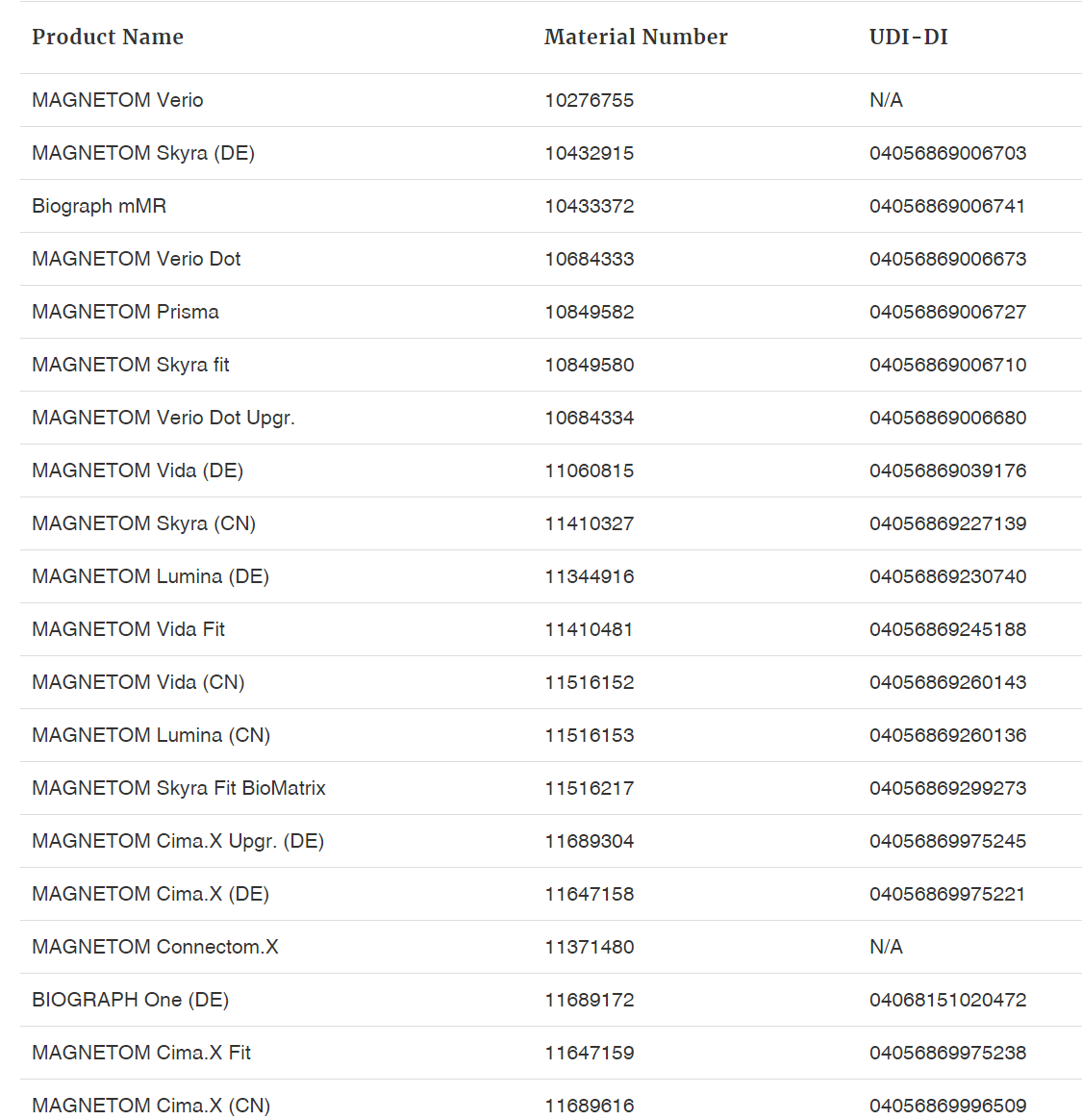Viewport: 1082px width, 1120px height.
Task: Select MAGNETOM Skyra Fit BioMatrix name
Action: (x=179, y=788)
